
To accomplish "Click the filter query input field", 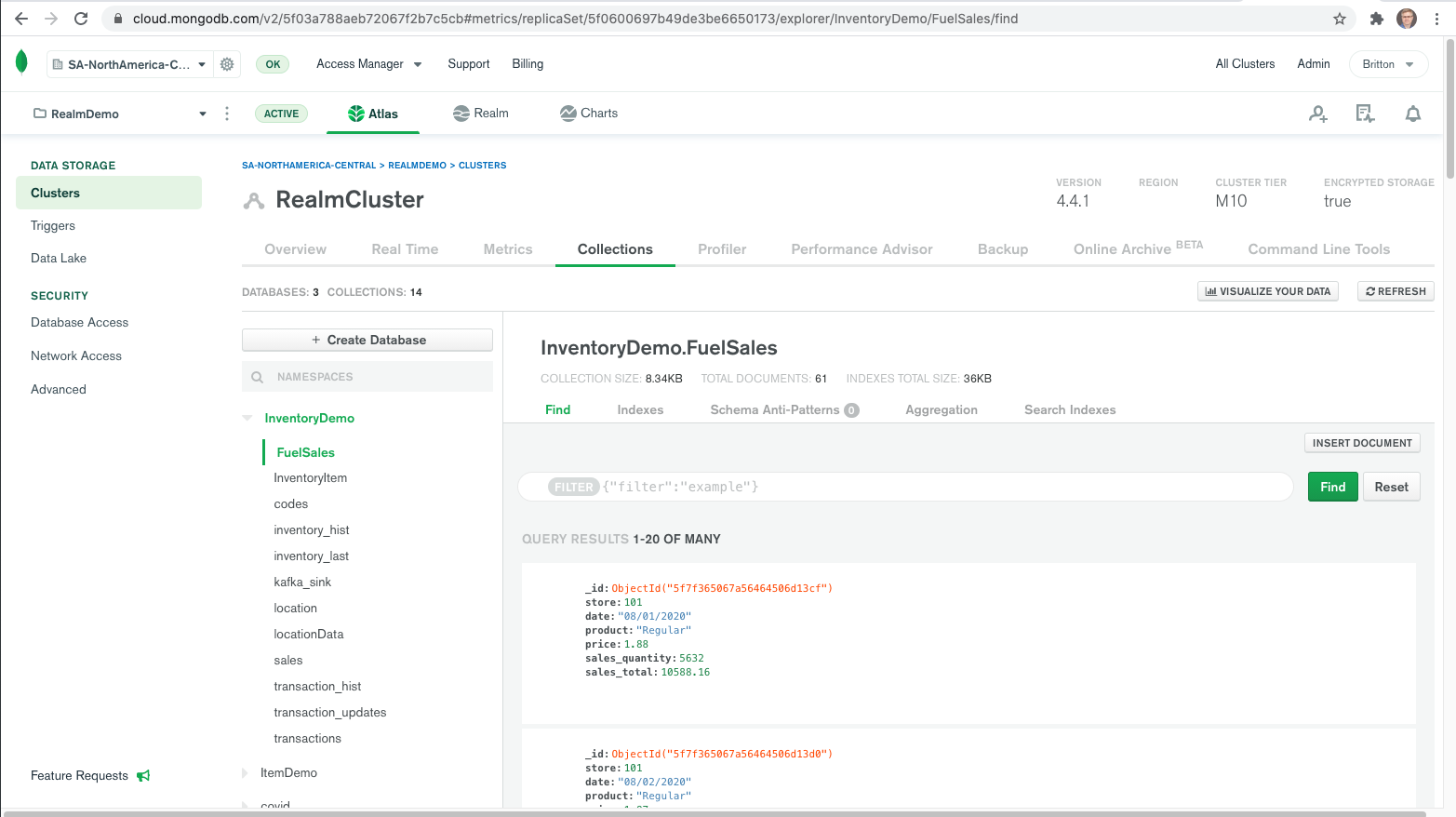I will point(906,487).
